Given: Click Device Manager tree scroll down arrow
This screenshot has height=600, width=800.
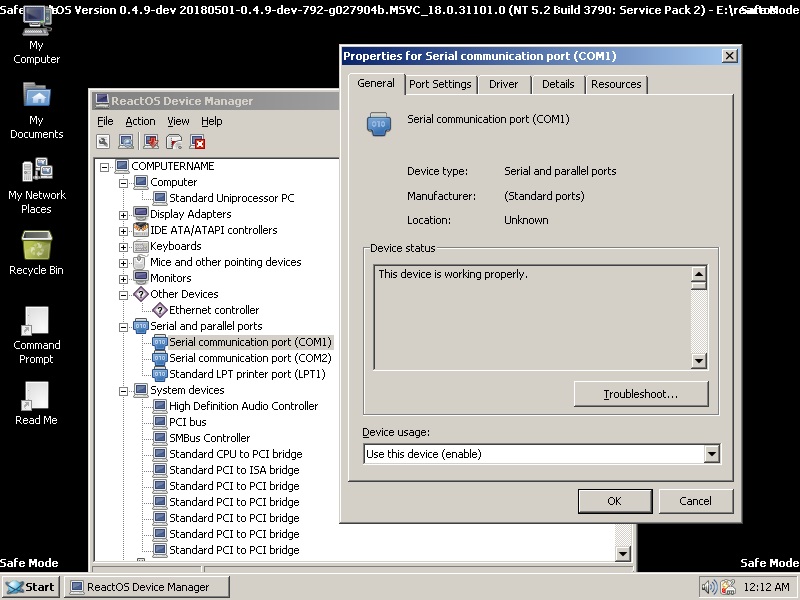Looking at the screenshot, I should coord(622,554).
